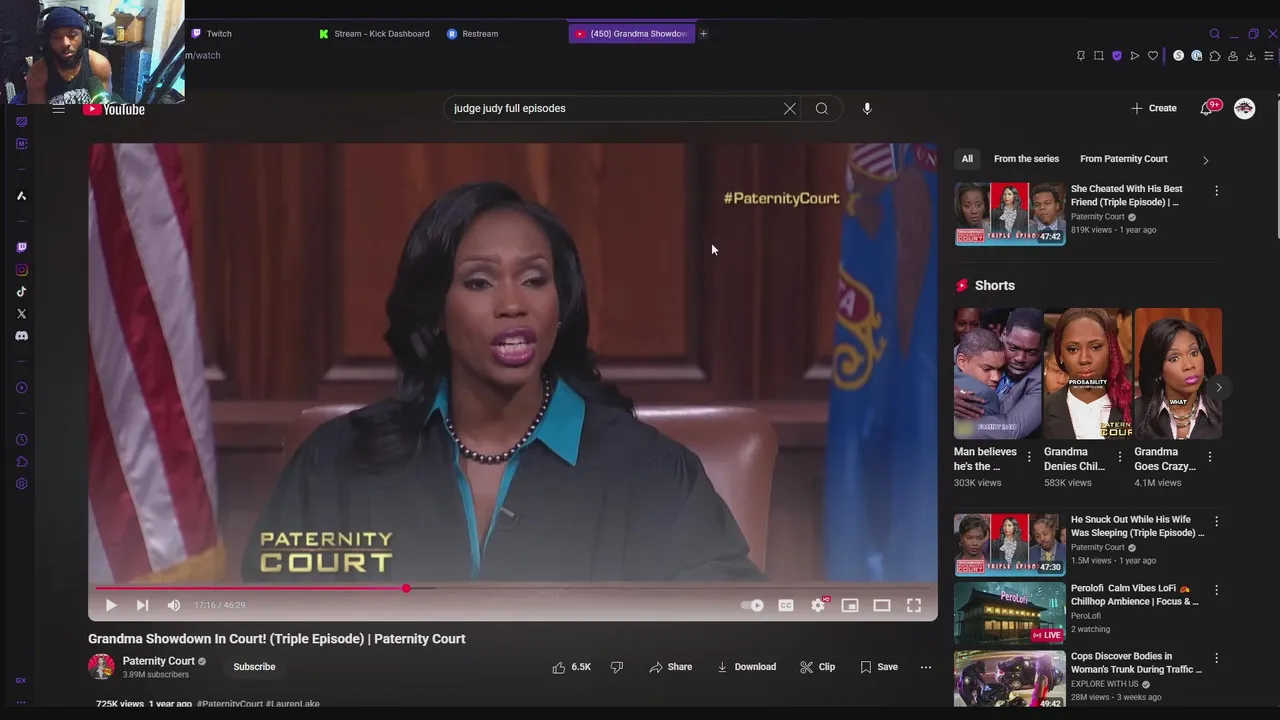The image size is (1280, 720).
Task: Open browser sidebar settings gear
Action: pyautogui.click(x=21, y=484)
